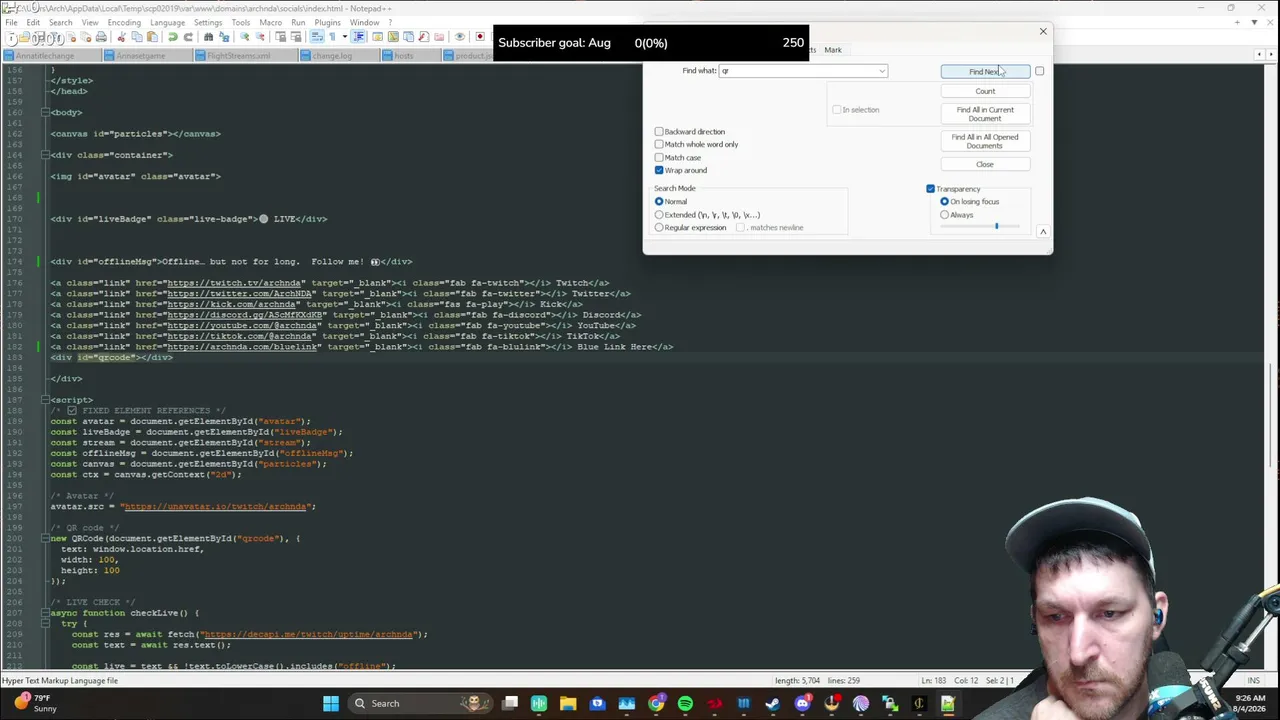Click Find All in Current Document
Image resolution: width=1280 pixels, height=720 pixels.
pyautogui.click(x=985, y=114)
